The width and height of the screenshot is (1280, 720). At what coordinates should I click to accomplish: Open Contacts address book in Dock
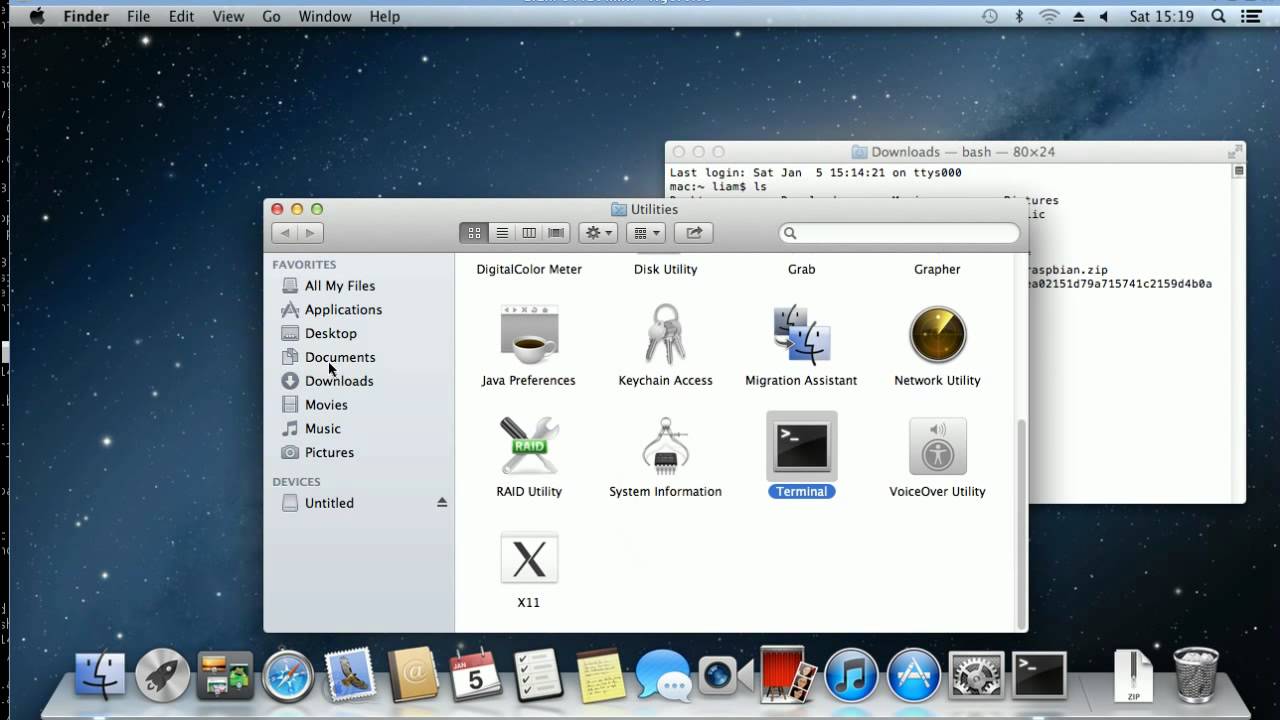[412, 676]
